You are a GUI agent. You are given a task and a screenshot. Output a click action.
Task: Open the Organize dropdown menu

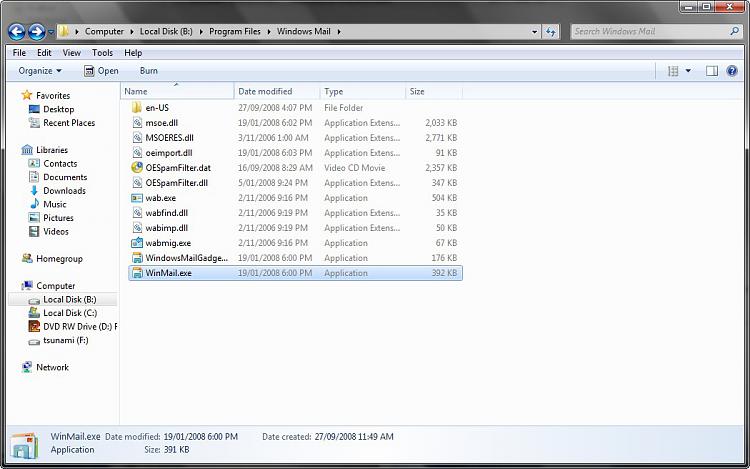[x=40, y=71]
